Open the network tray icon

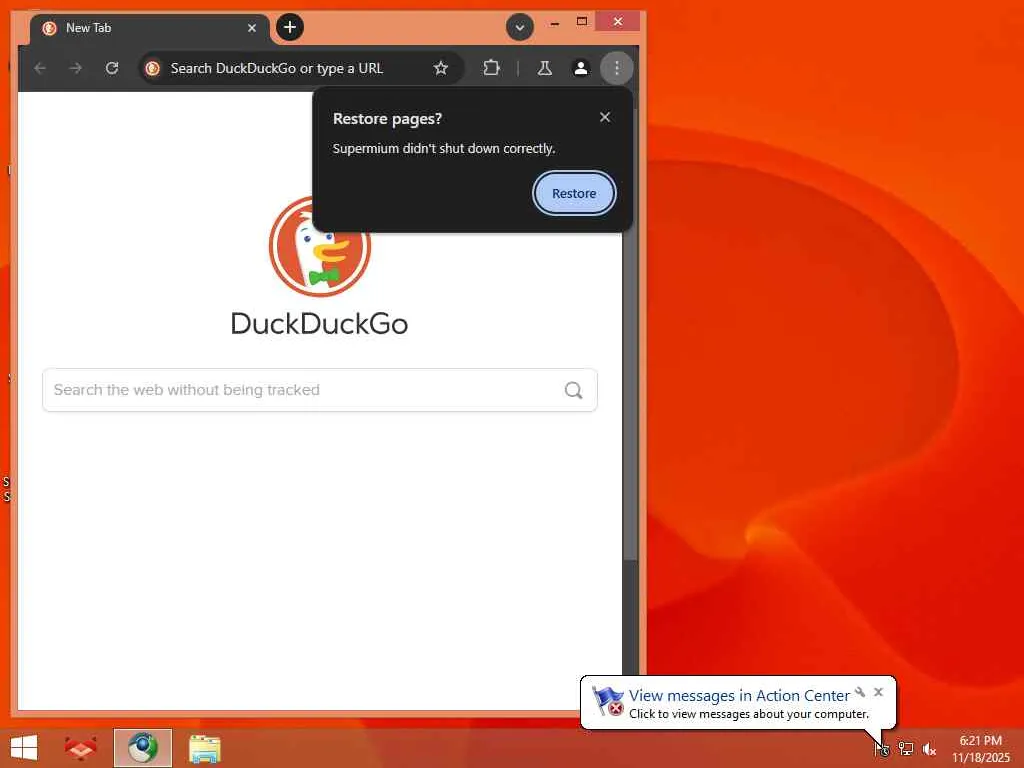coord(905,748)
